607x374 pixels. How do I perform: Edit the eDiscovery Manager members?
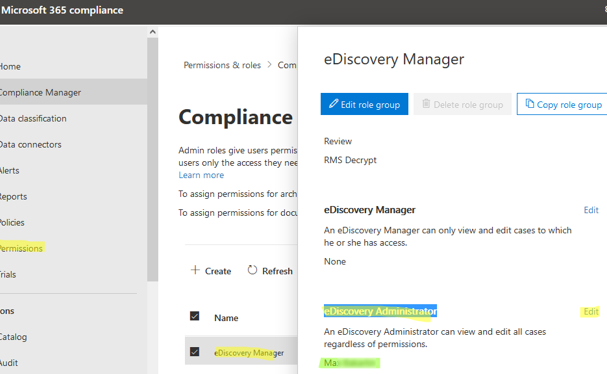[x=591, y=210]
